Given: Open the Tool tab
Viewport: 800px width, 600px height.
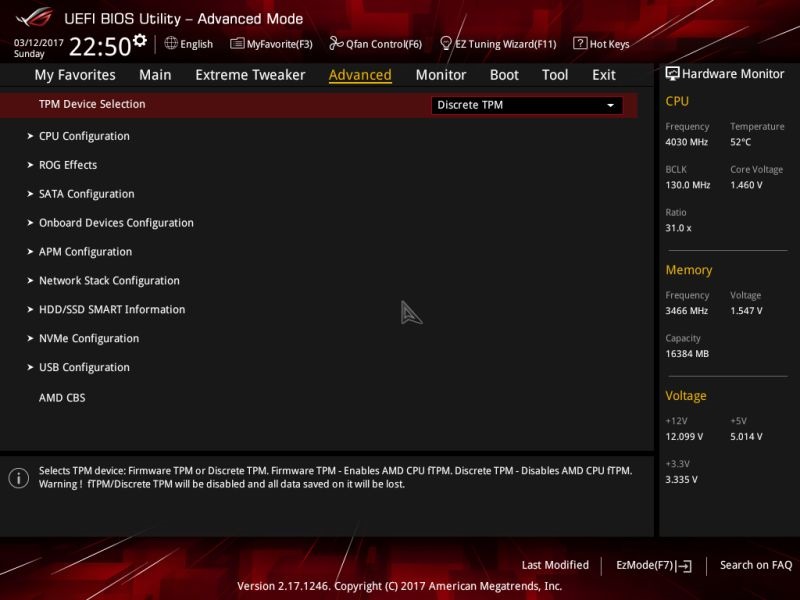Looking at the screenshot, I should pos(555,75).
